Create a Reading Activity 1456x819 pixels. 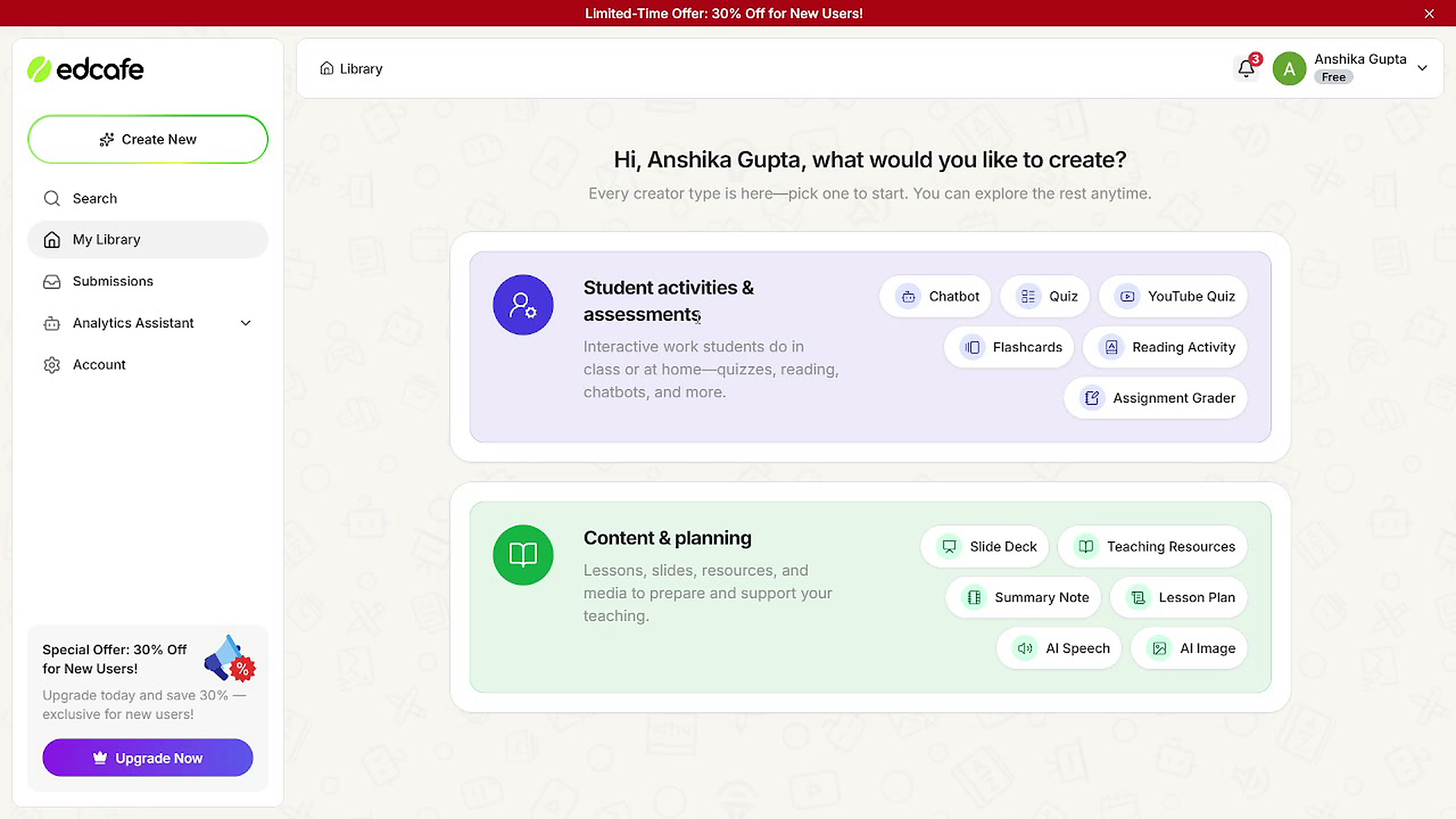[1165, 347]
